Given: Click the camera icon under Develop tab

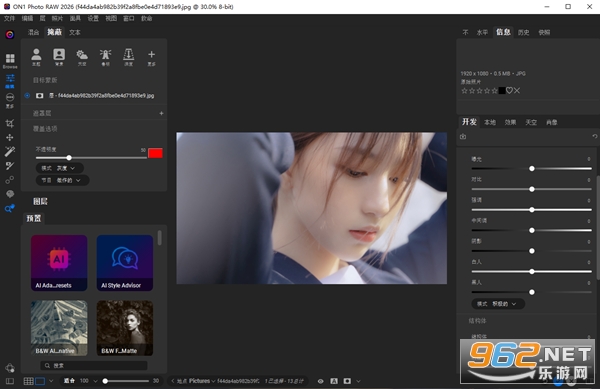Looking at the screenshot, I should tap(463, 137).
